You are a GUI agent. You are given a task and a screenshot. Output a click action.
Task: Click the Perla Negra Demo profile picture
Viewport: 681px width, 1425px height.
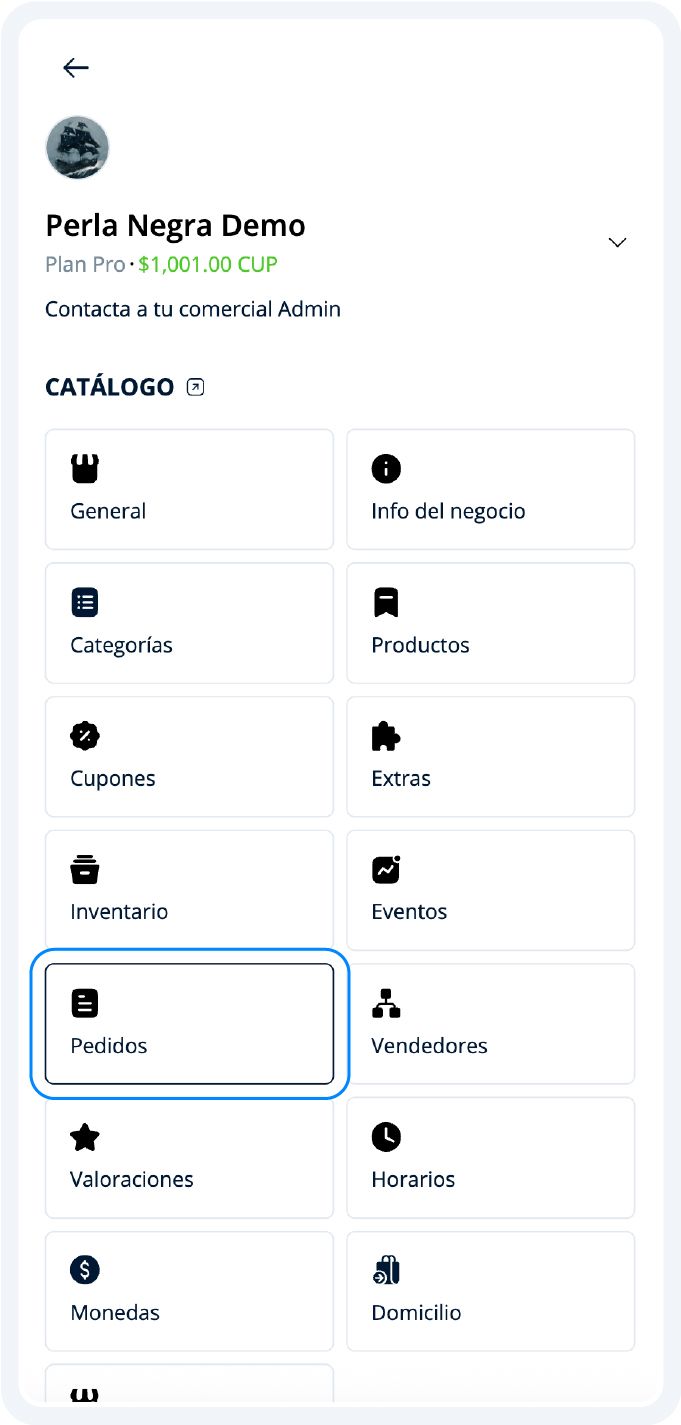(79, 147)
